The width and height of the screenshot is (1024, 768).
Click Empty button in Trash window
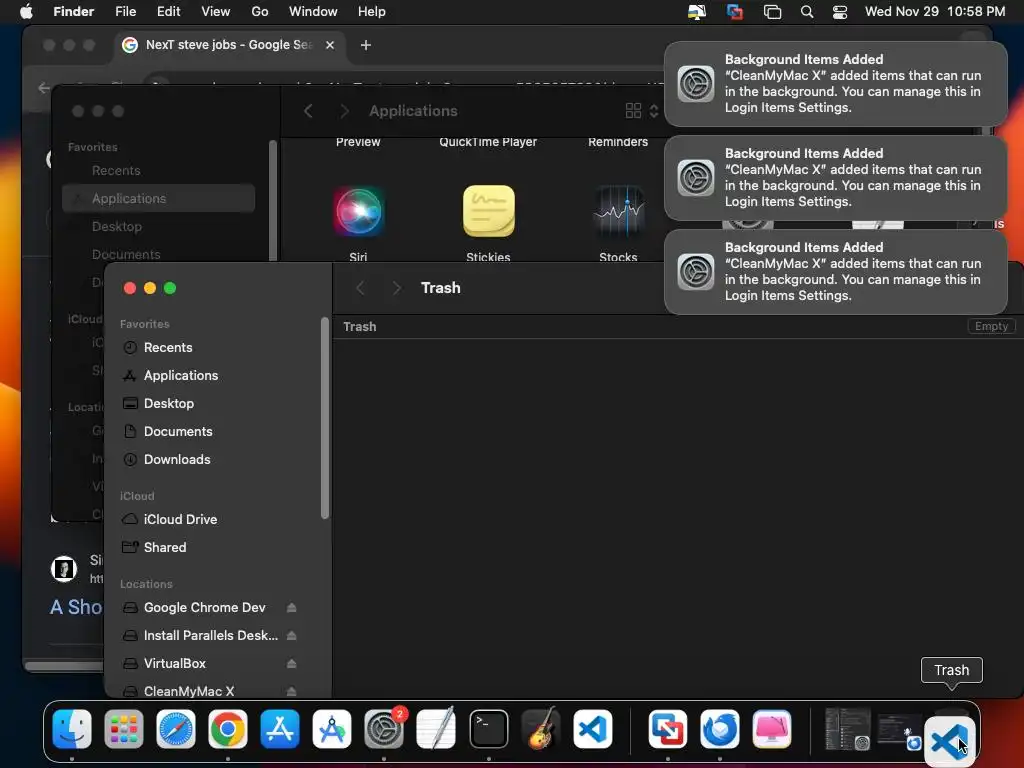coord(991,326)
